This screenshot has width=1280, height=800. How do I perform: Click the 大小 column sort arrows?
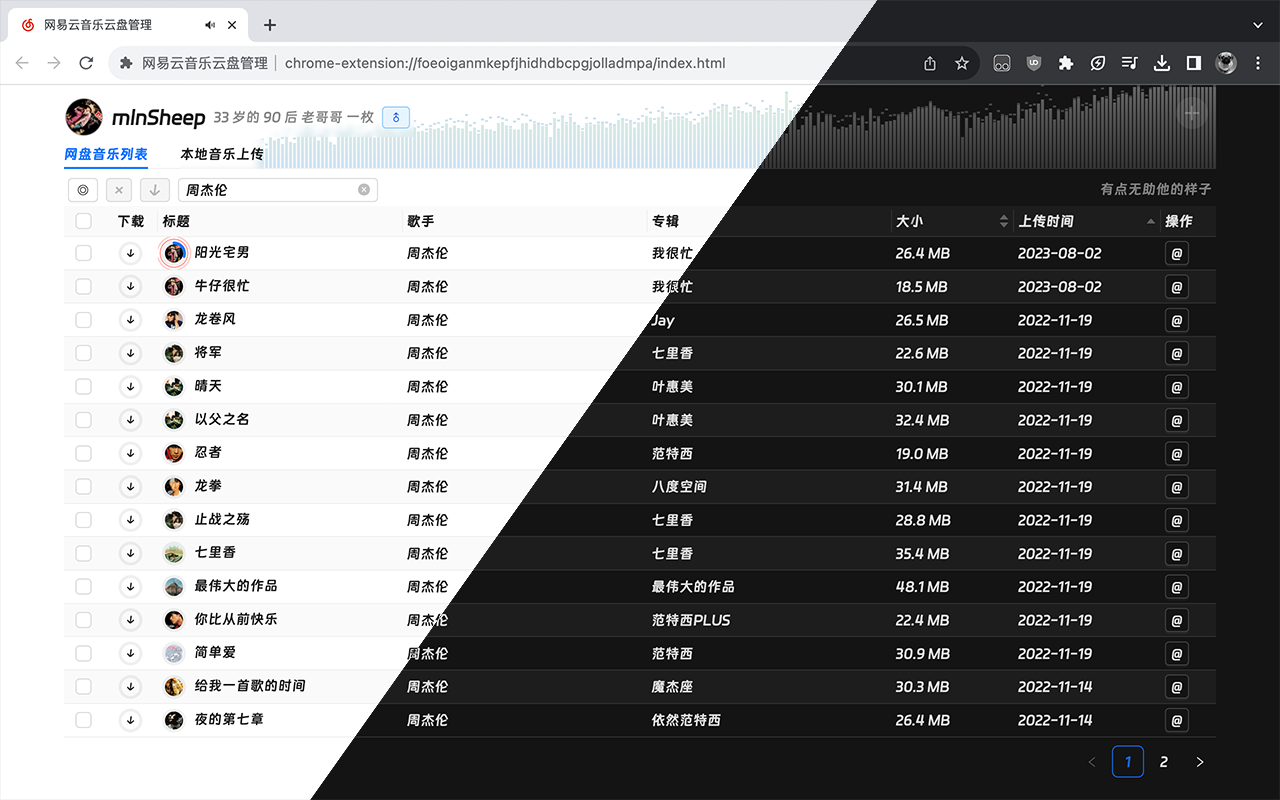tap(1005, 221)
